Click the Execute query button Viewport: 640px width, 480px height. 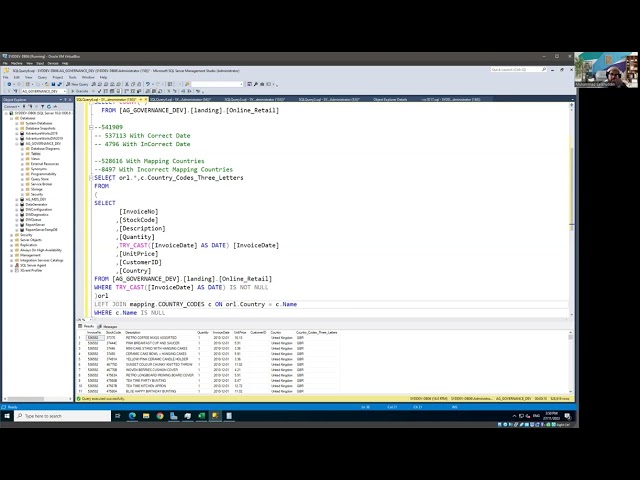(x=80, y=91)
